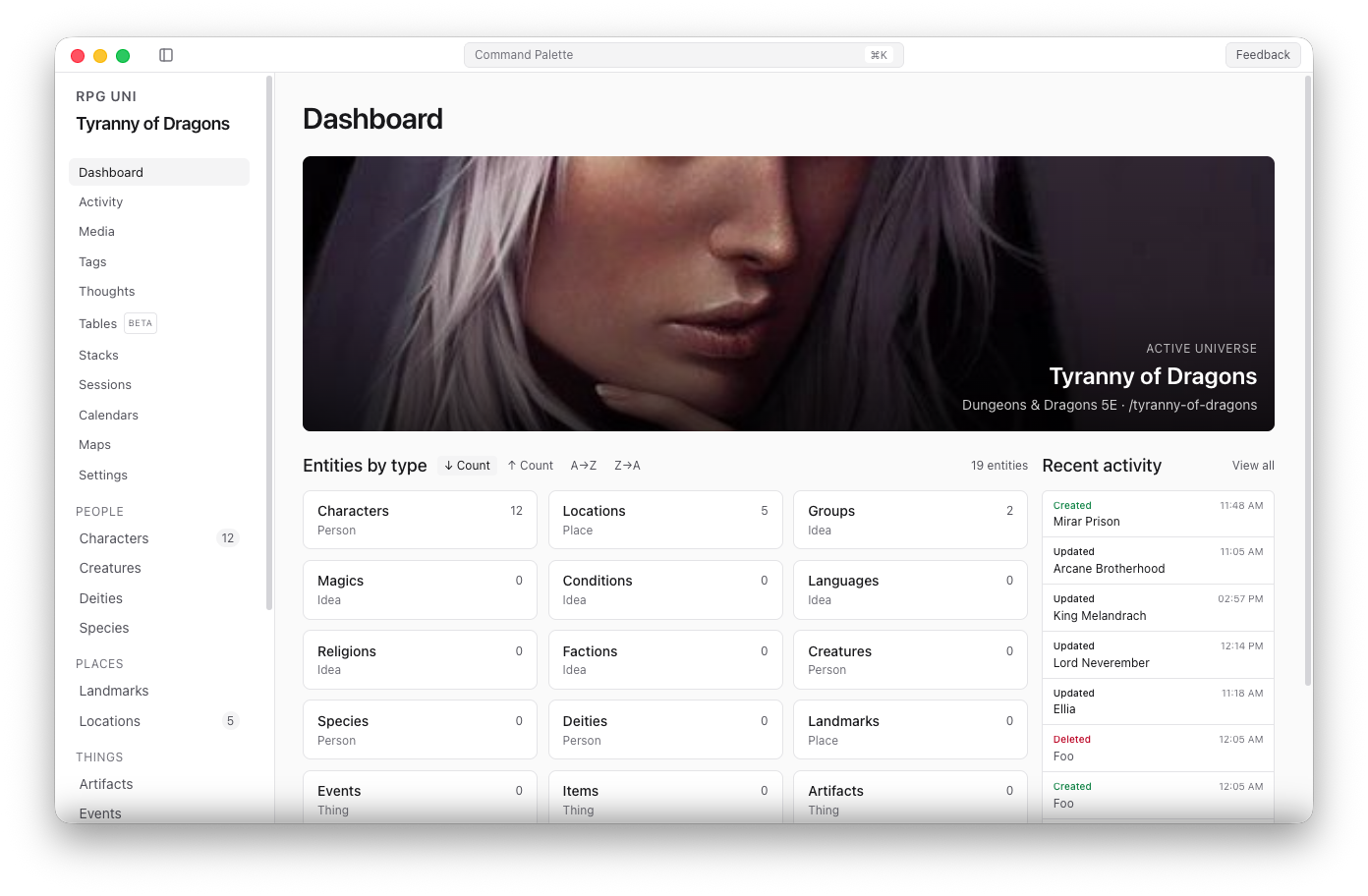
Task: Open Settings in the sidebar
Action: tap(159, 476)
